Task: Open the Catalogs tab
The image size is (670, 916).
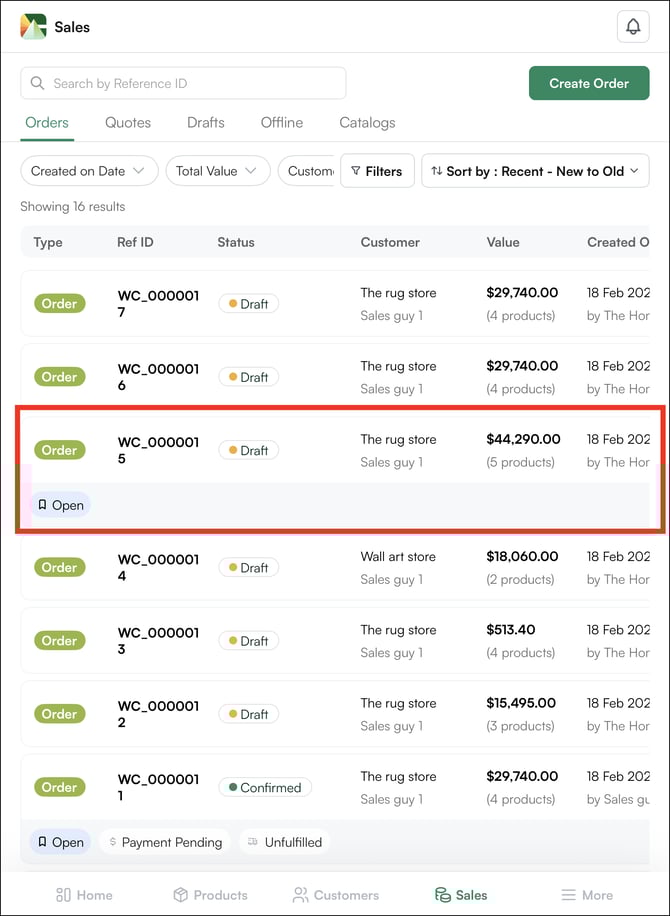Action: [367, 123]
